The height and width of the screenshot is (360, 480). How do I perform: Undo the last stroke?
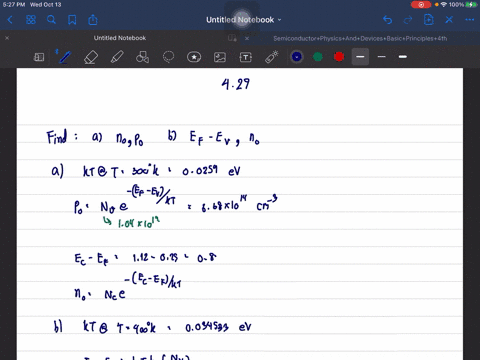point(387,20)
